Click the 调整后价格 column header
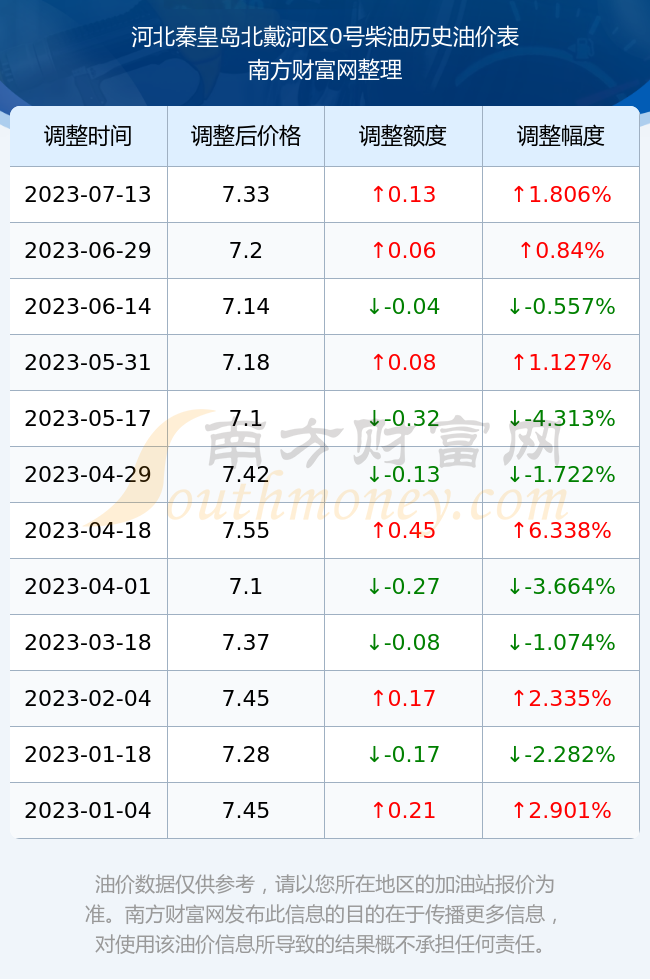This screenshot has width=650, height=980. tap(246, 136)
